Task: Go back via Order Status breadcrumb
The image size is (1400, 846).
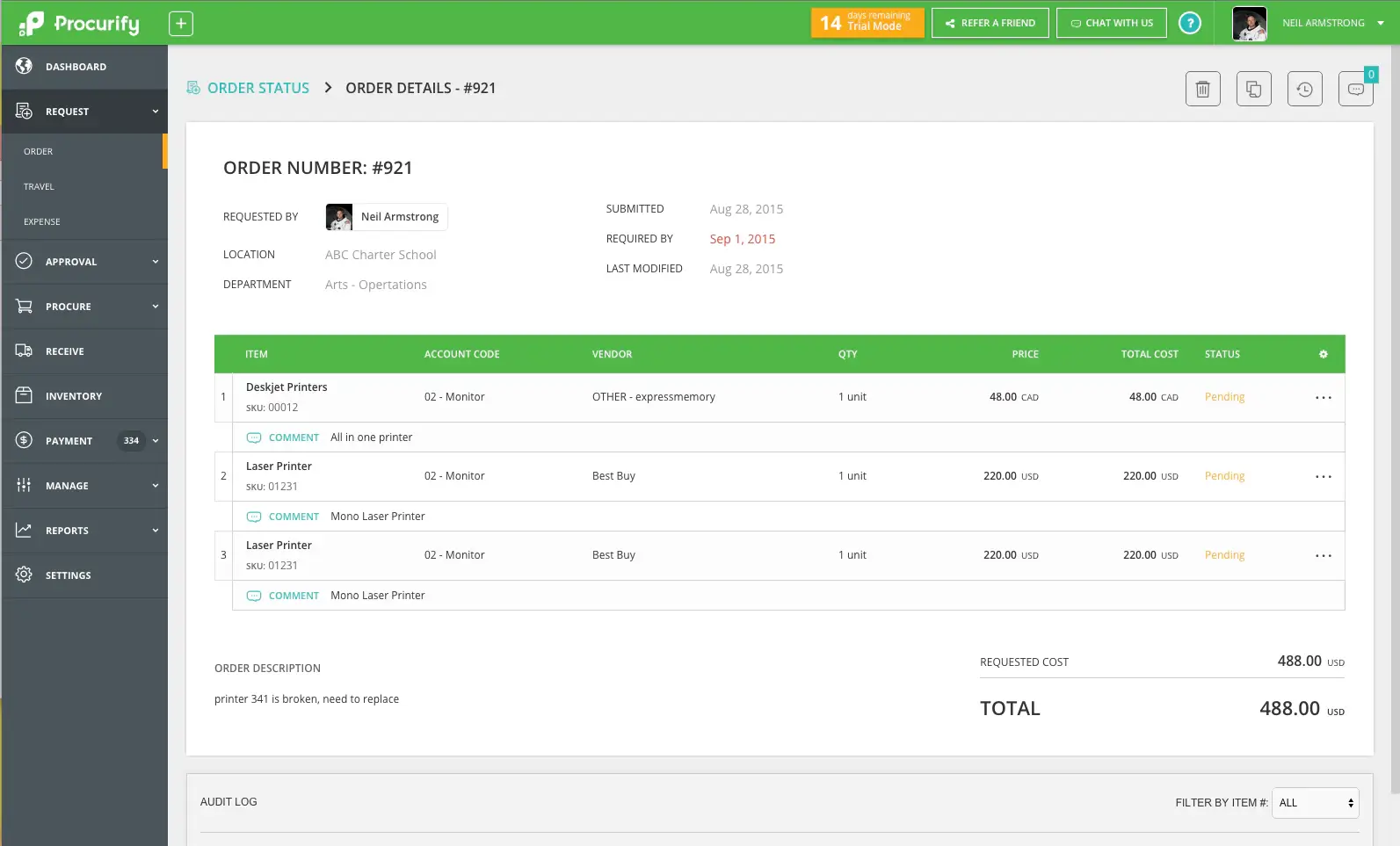Action: (x=258, y=88)
